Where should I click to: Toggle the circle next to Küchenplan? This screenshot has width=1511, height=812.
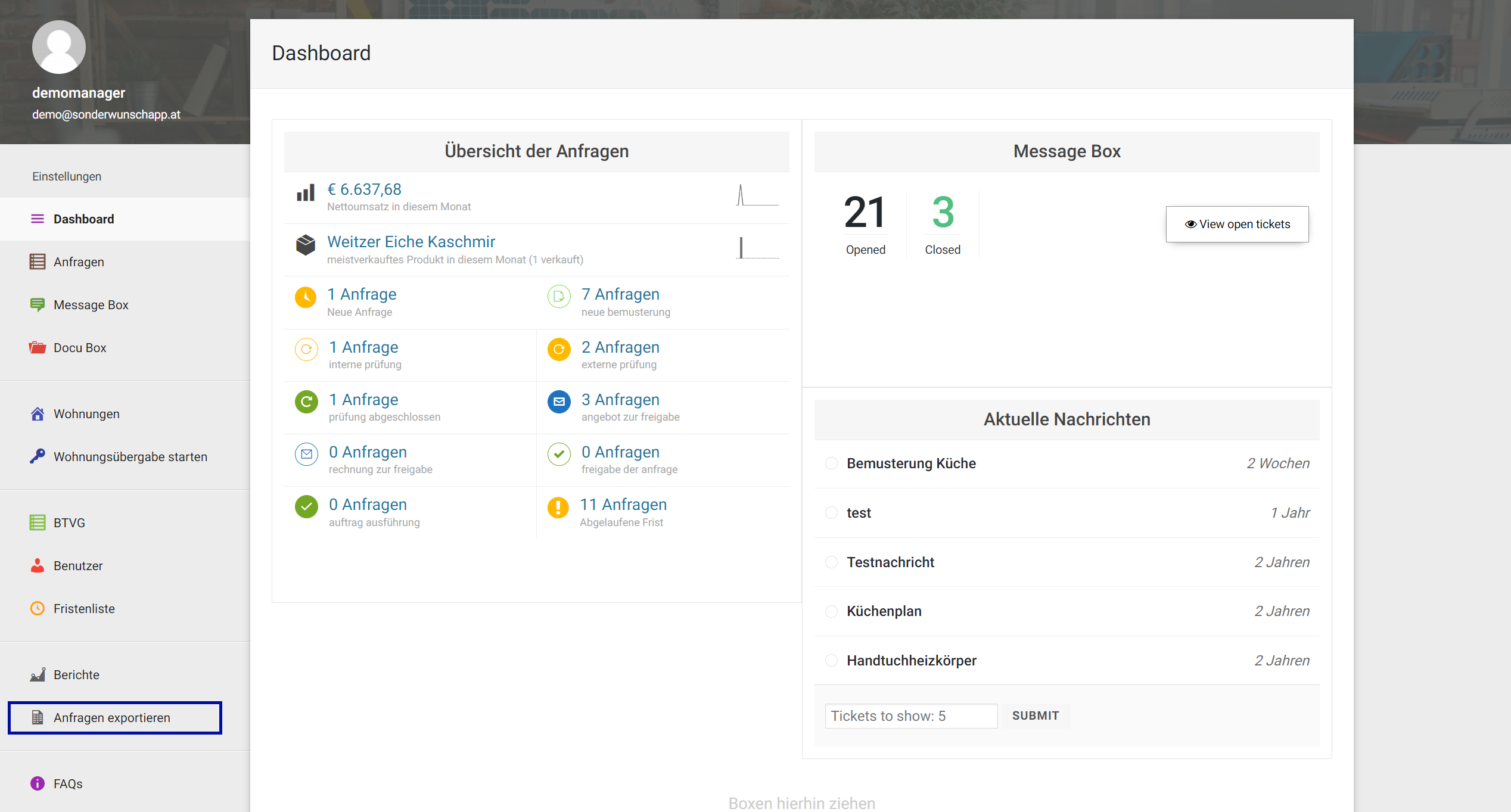(x=831, y=611)
